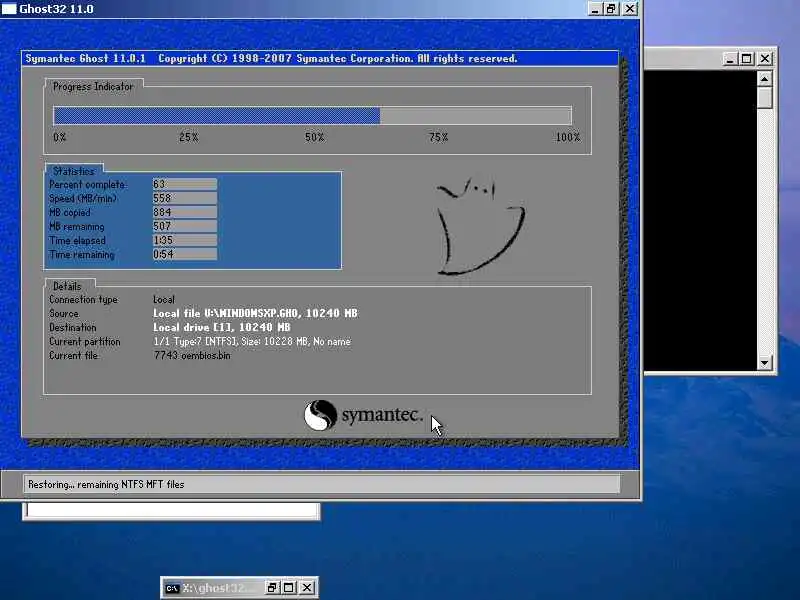Click console window scroll up arrow

point(764,79)
